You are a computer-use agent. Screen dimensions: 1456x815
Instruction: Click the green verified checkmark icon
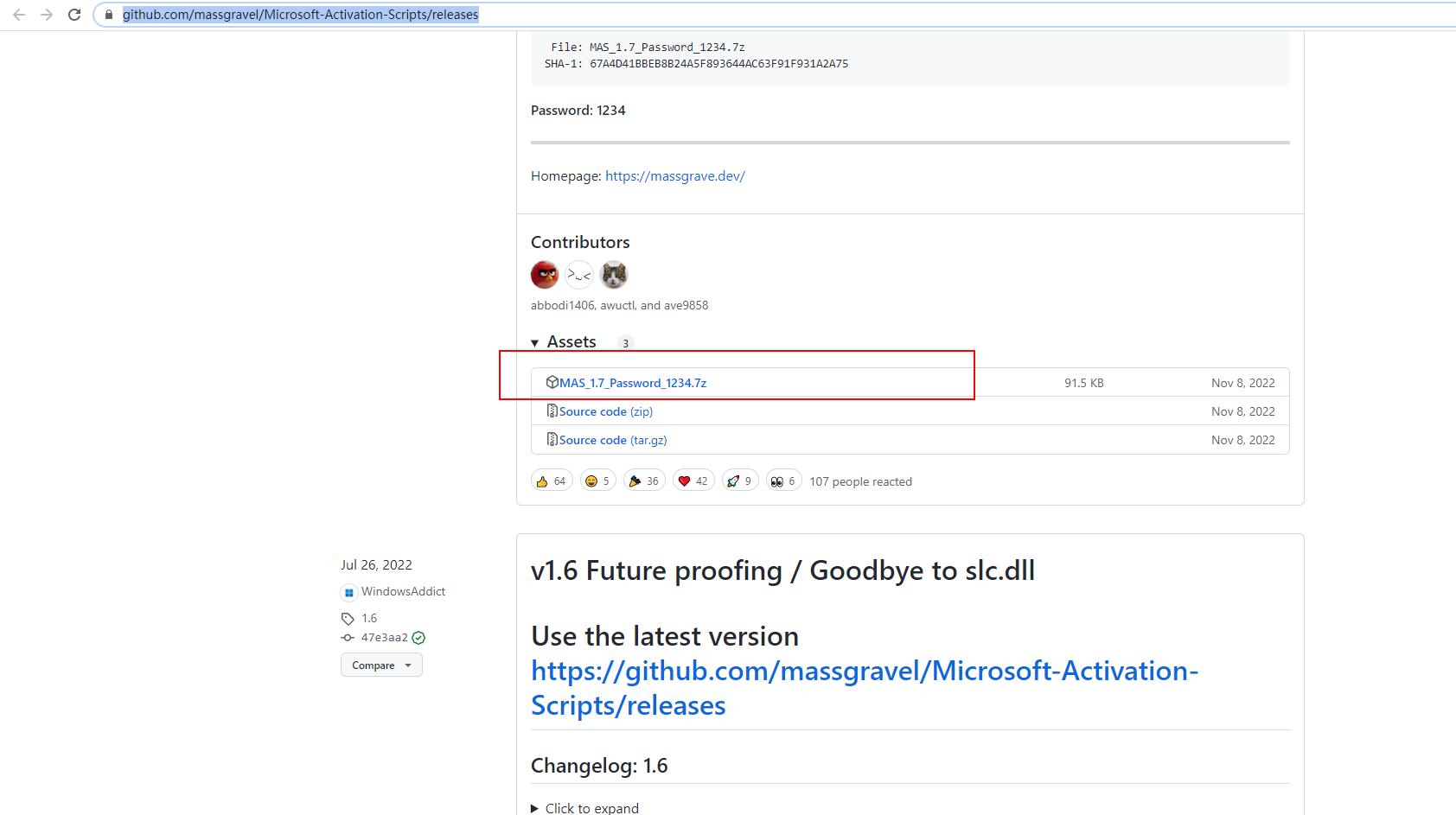point(418,638)
